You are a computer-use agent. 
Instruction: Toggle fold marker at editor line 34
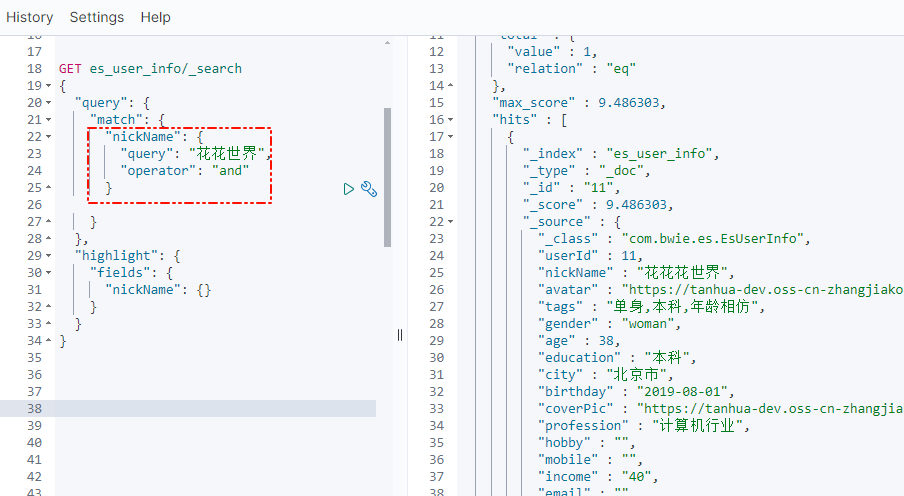[48, 341]
